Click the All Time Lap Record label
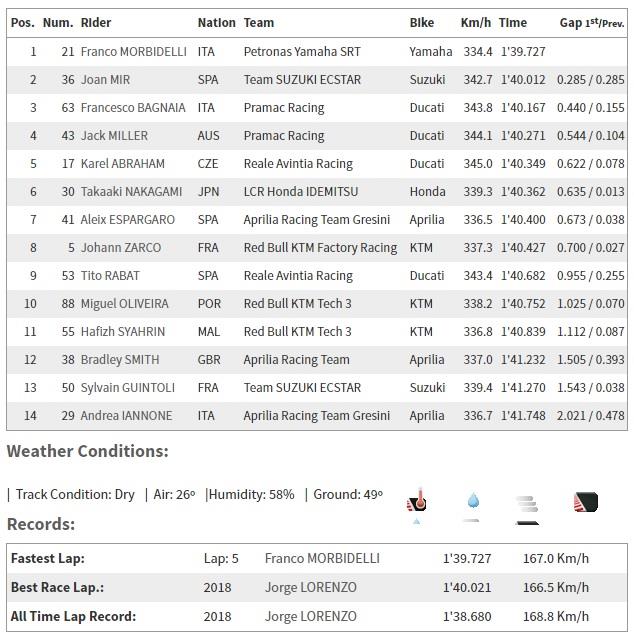The width and height of the screenshot is (634, 640). (x=73, y=616)
